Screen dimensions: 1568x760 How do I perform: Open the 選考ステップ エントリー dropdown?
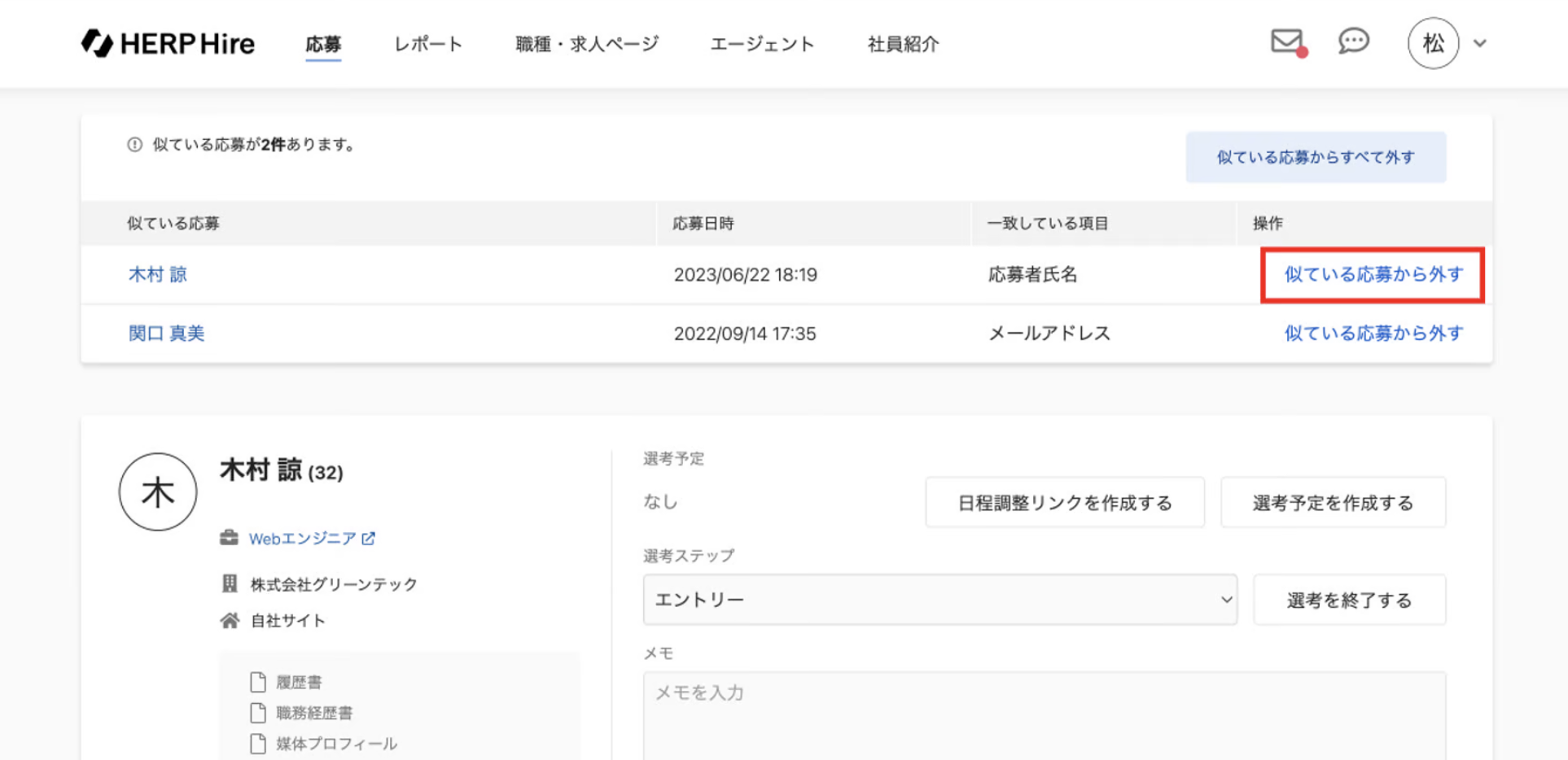point(939,600)
